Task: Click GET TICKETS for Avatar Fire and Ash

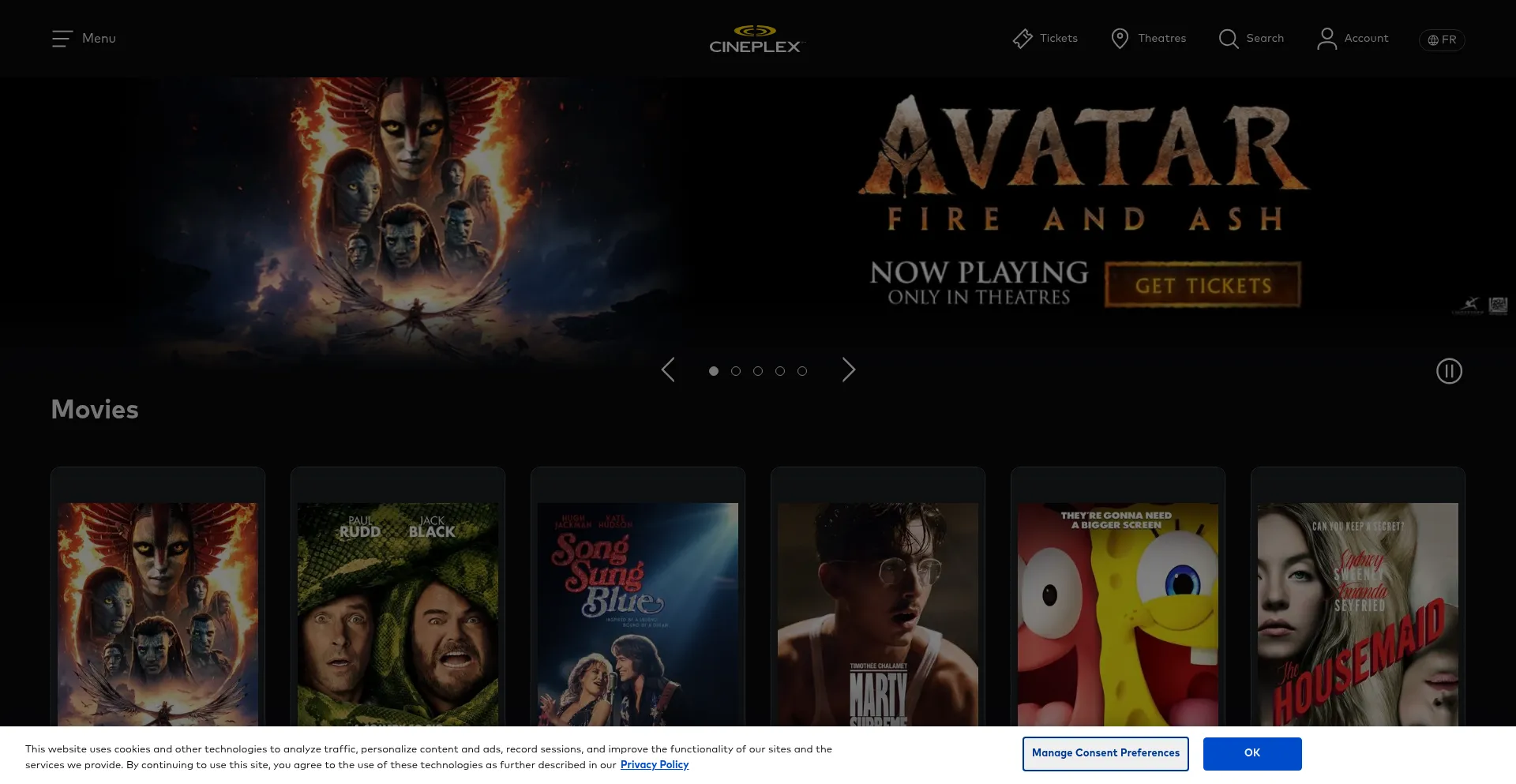Action: [x=1203, y=285]
